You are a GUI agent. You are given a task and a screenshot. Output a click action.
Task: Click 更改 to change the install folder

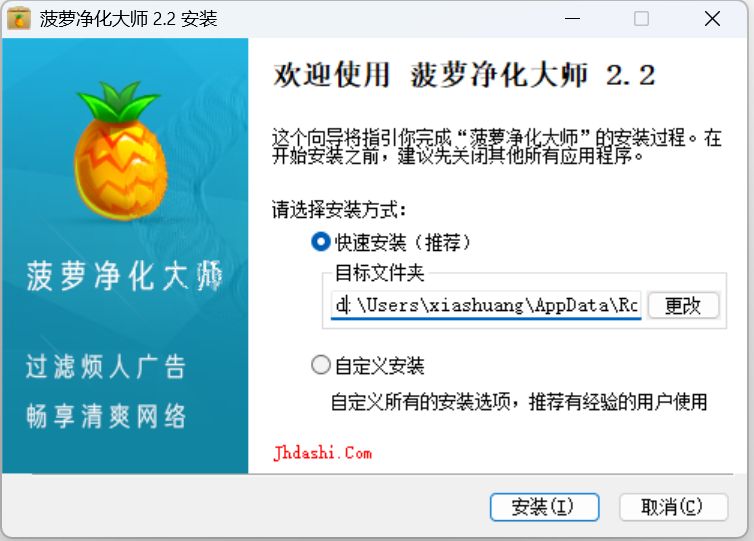point(683,305)
